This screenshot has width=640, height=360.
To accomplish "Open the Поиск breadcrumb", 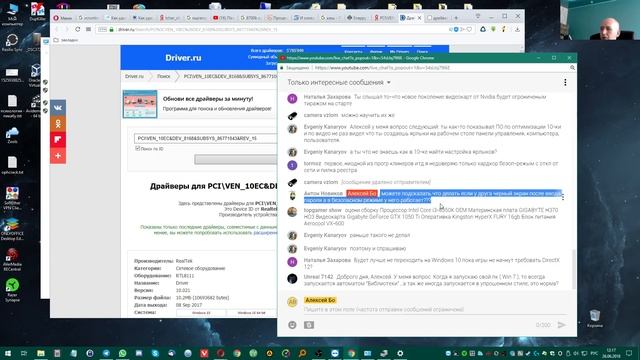I will (x=164, y=76).
